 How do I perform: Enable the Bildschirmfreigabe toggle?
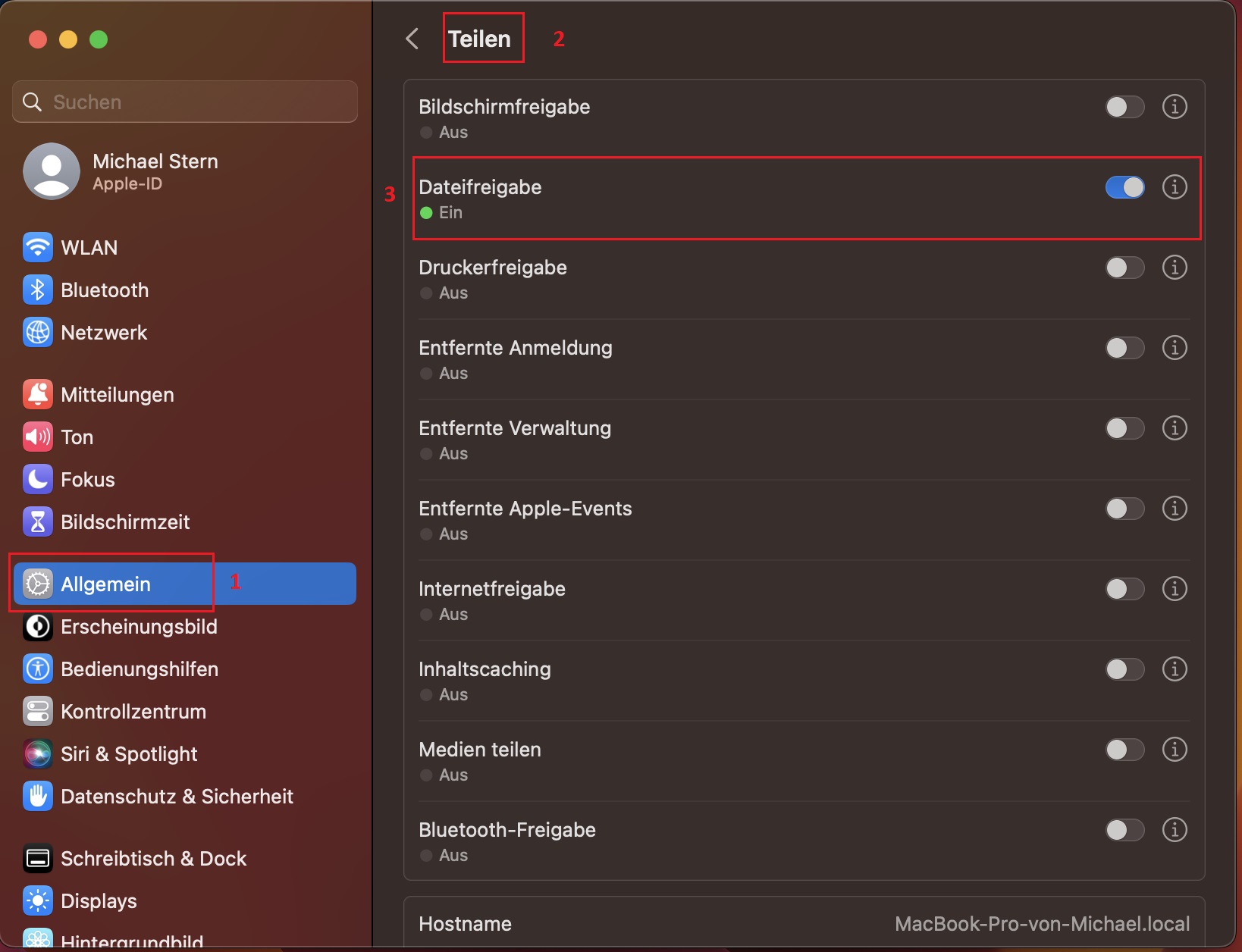[1124, 107]
